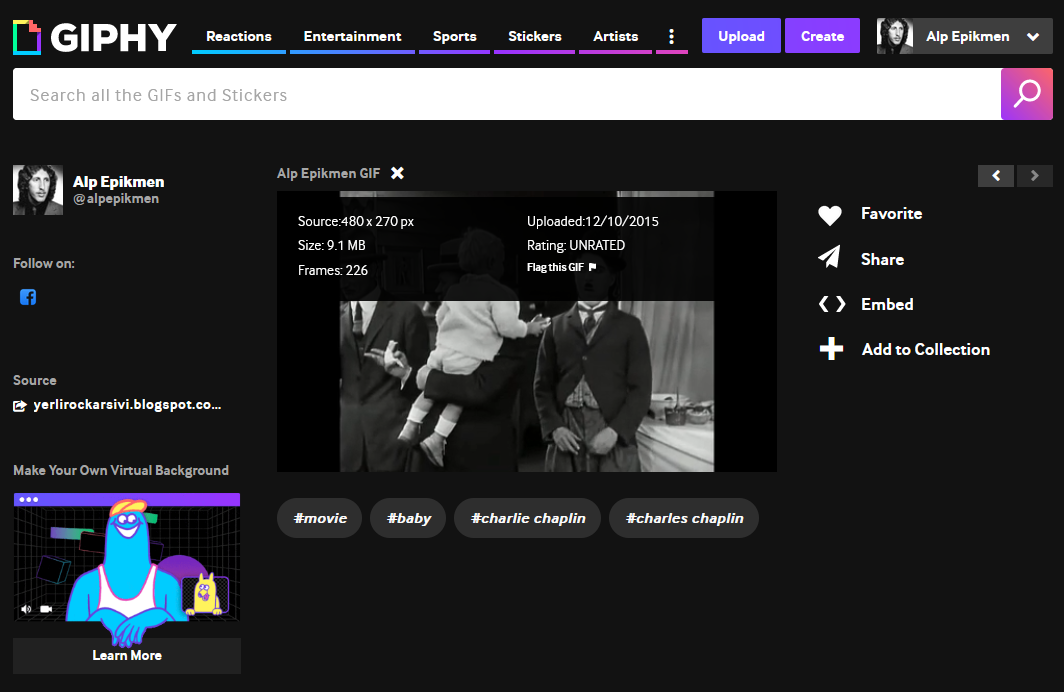Select the #charlie chaplin tag

tap(528, 518)
